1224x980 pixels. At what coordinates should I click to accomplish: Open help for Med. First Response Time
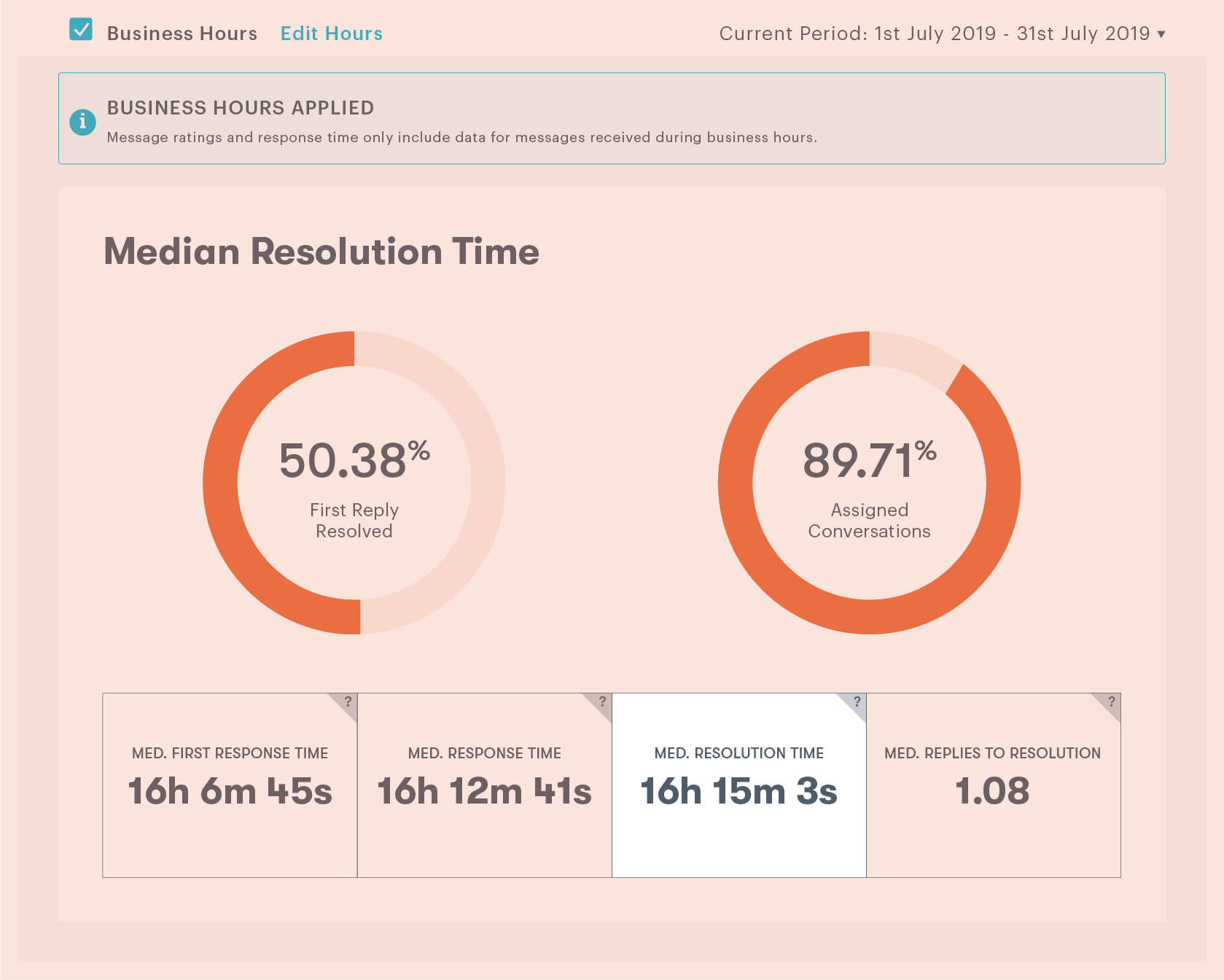click(x=348, y=702)
